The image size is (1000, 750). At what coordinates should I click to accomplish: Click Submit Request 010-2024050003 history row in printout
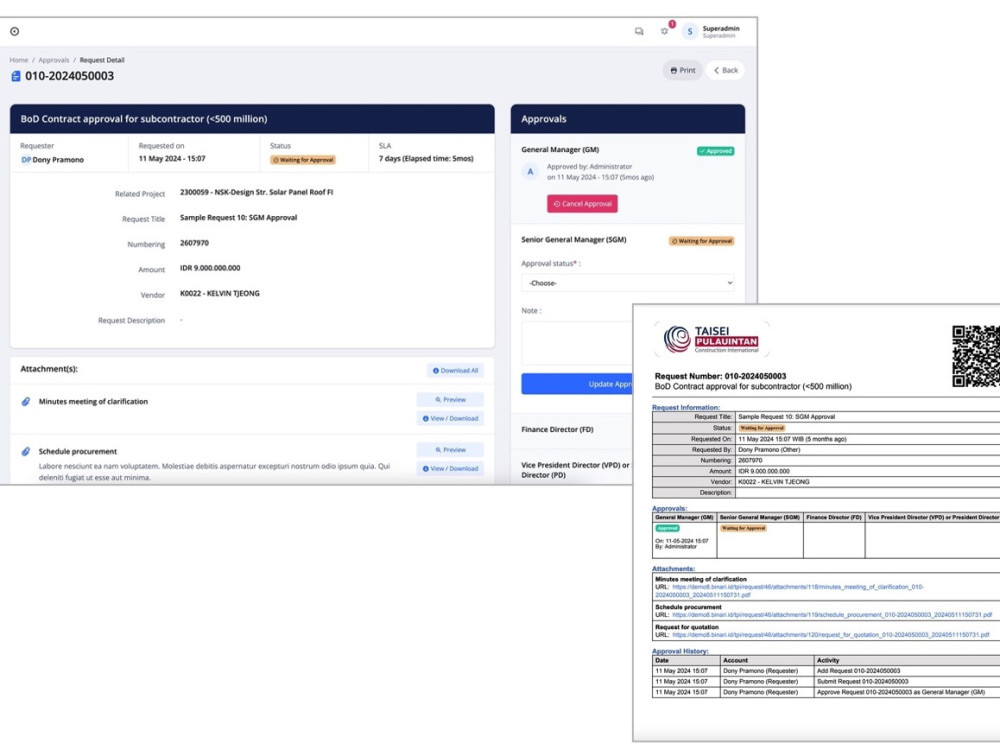pos(826,682)
